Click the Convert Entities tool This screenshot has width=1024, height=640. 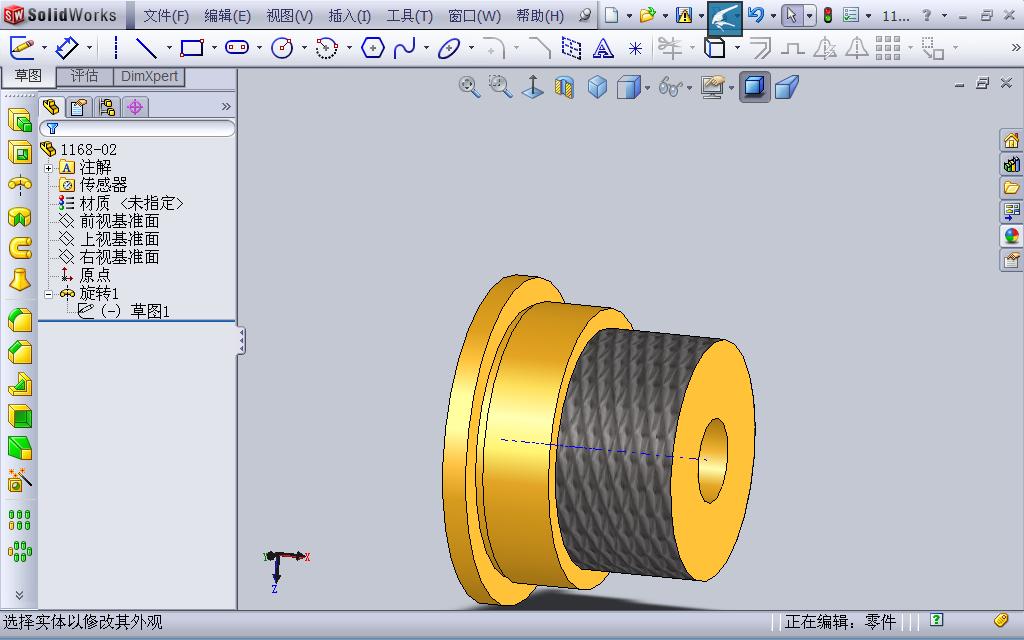(x=714, y=48)
